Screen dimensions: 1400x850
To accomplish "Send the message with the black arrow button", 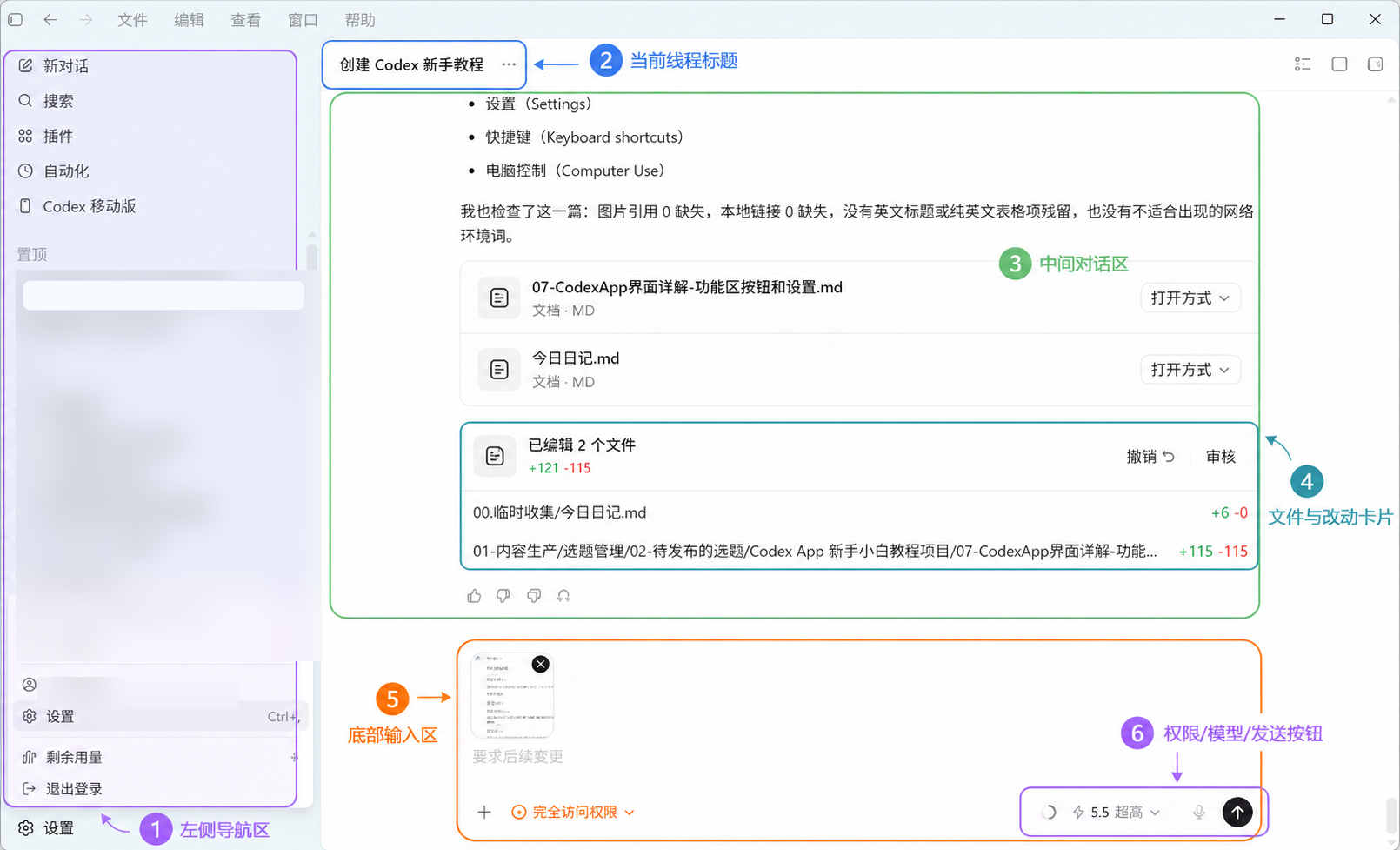I will pyautogui.click(x=1237, y=812).
